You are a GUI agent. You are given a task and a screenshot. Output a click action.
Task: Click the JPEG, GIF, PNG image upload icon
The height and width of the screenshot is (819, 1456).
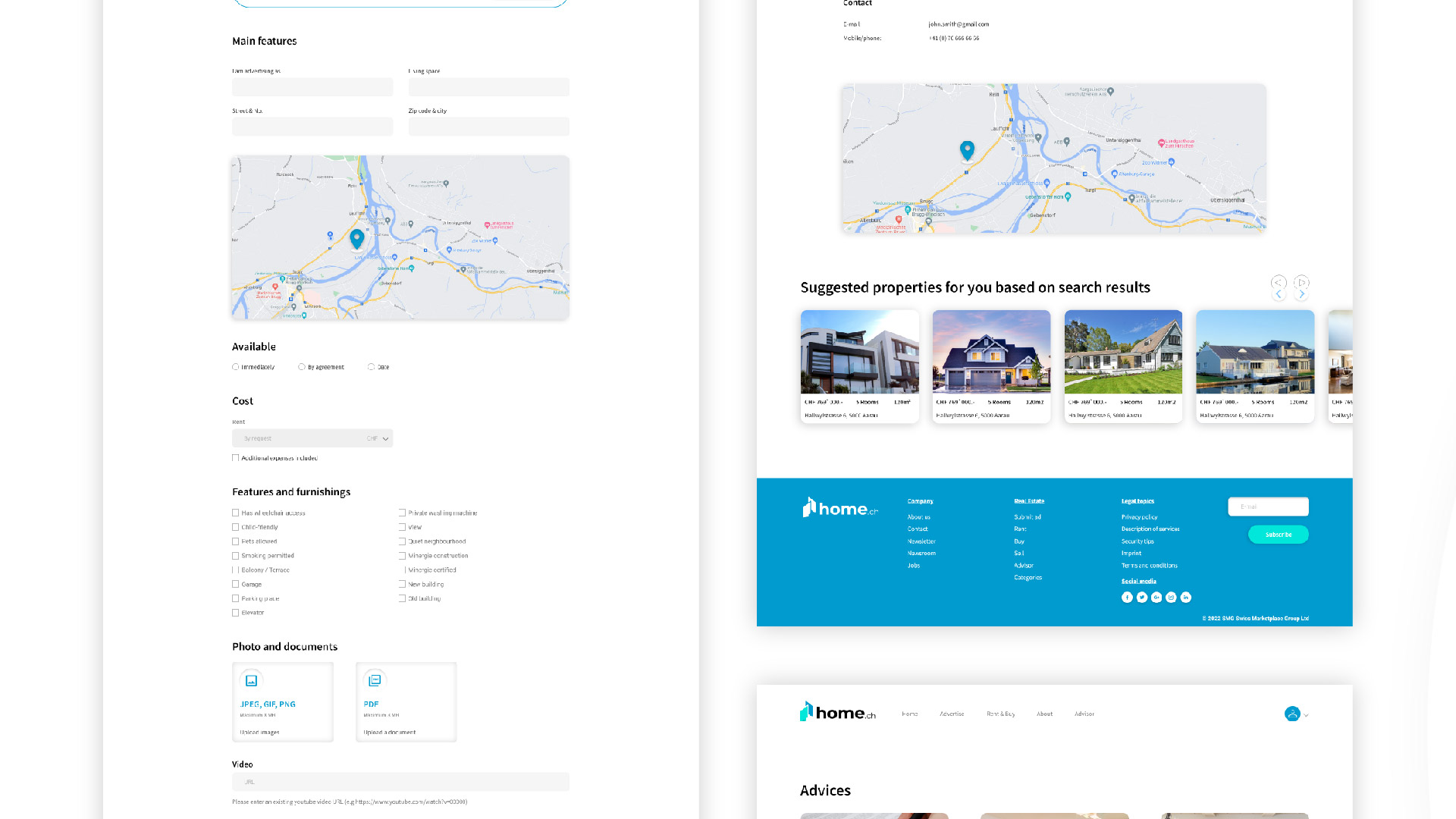[x=251, y=681]
